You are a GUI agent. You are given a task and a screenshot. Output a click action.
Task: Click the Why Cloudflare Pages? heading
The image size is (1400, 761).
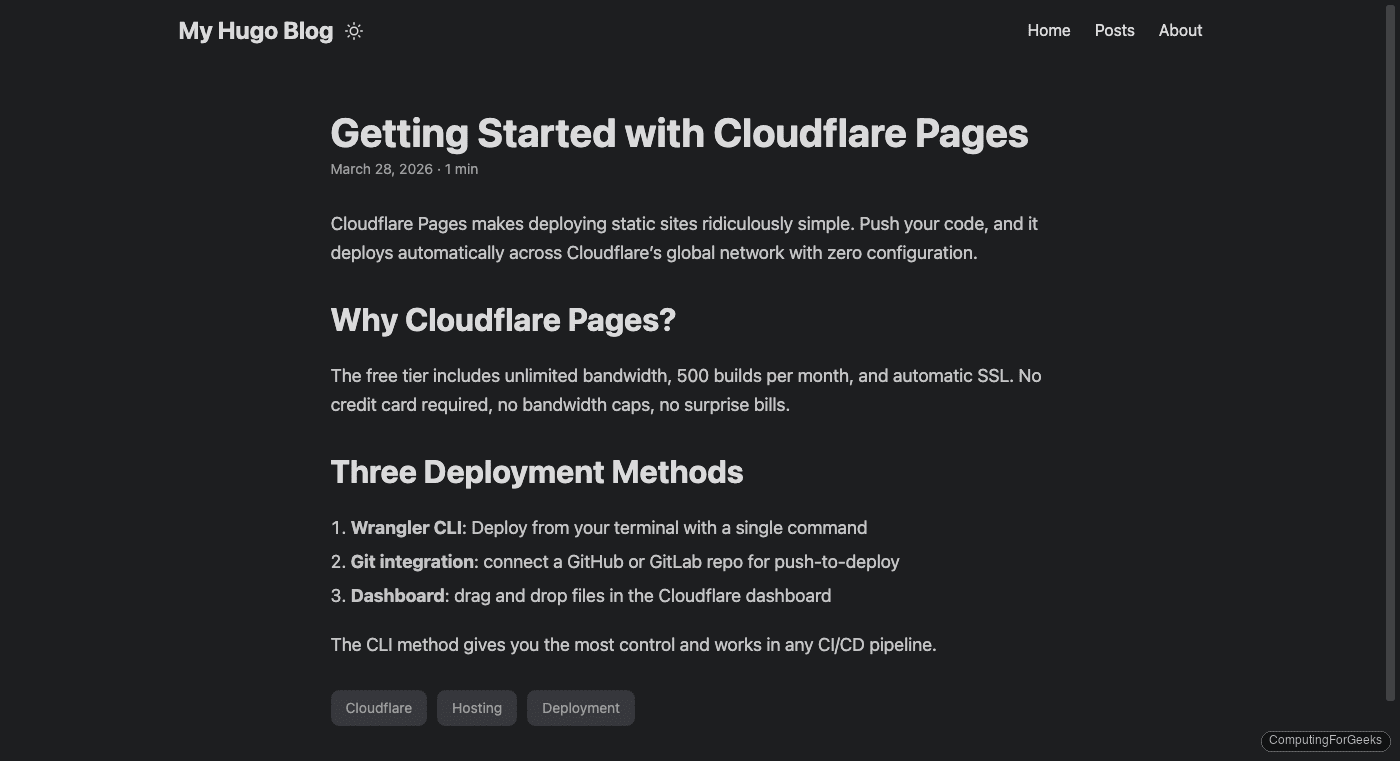pos(503,319)
